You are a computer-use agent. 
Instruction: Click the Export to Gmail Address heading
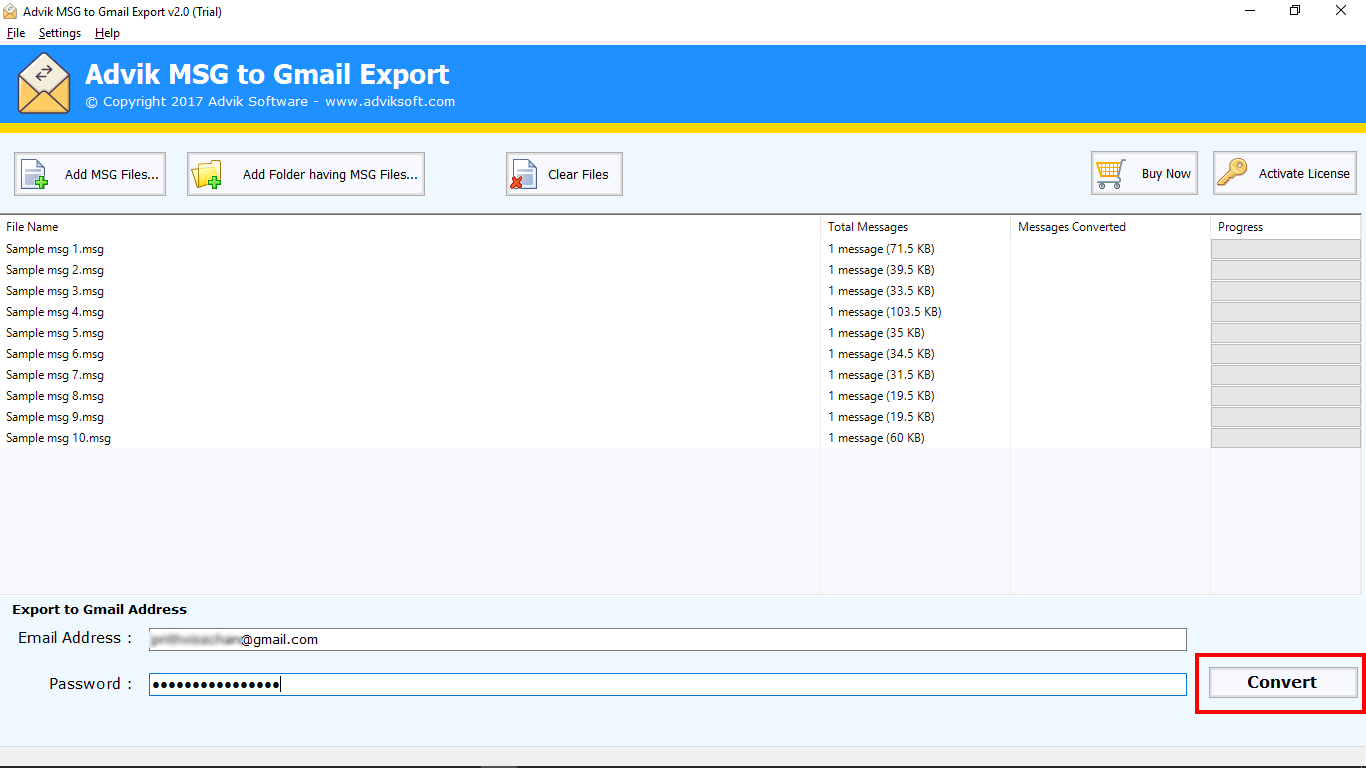point(100,609)
